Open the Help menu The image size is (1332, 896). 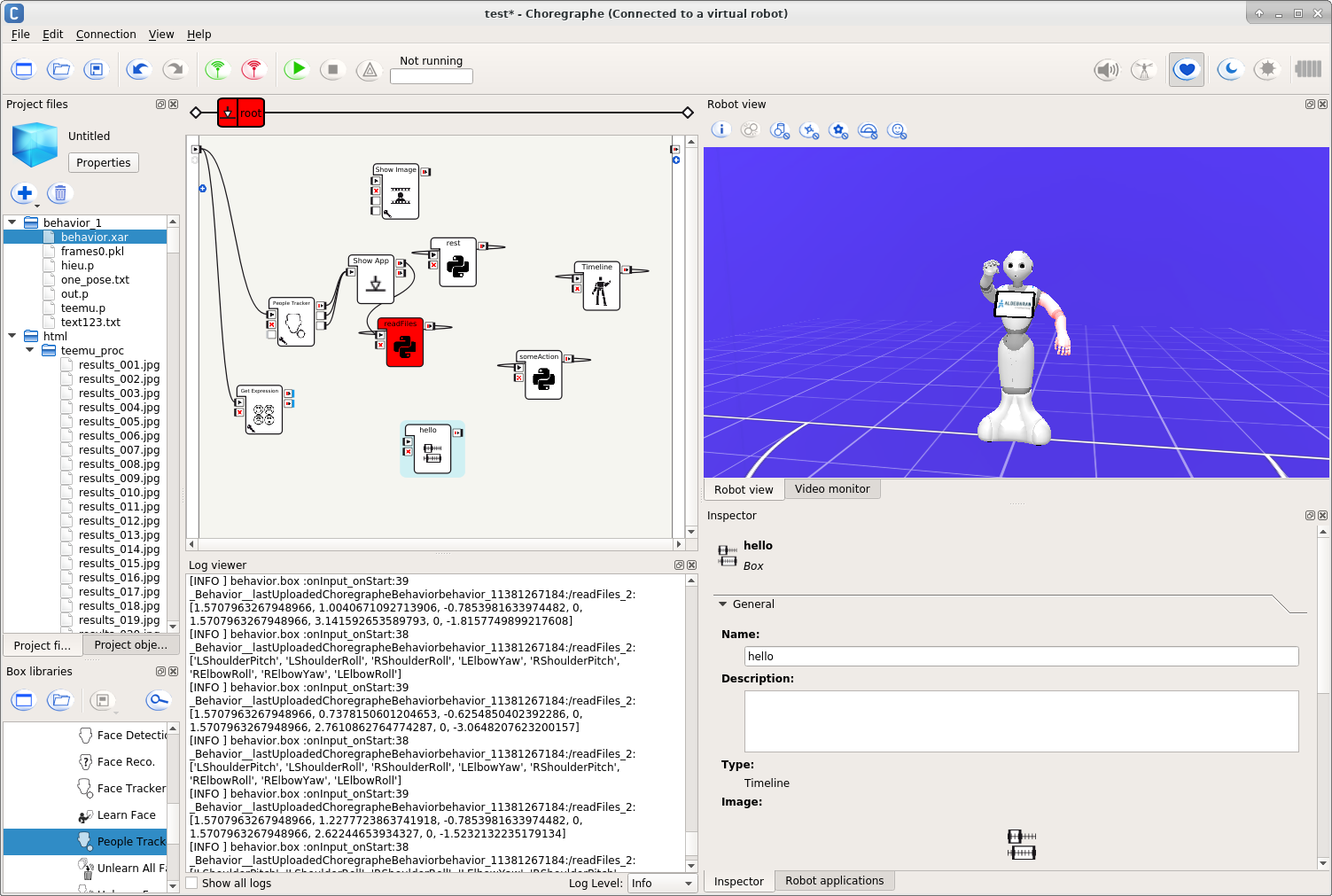[199, 34]
